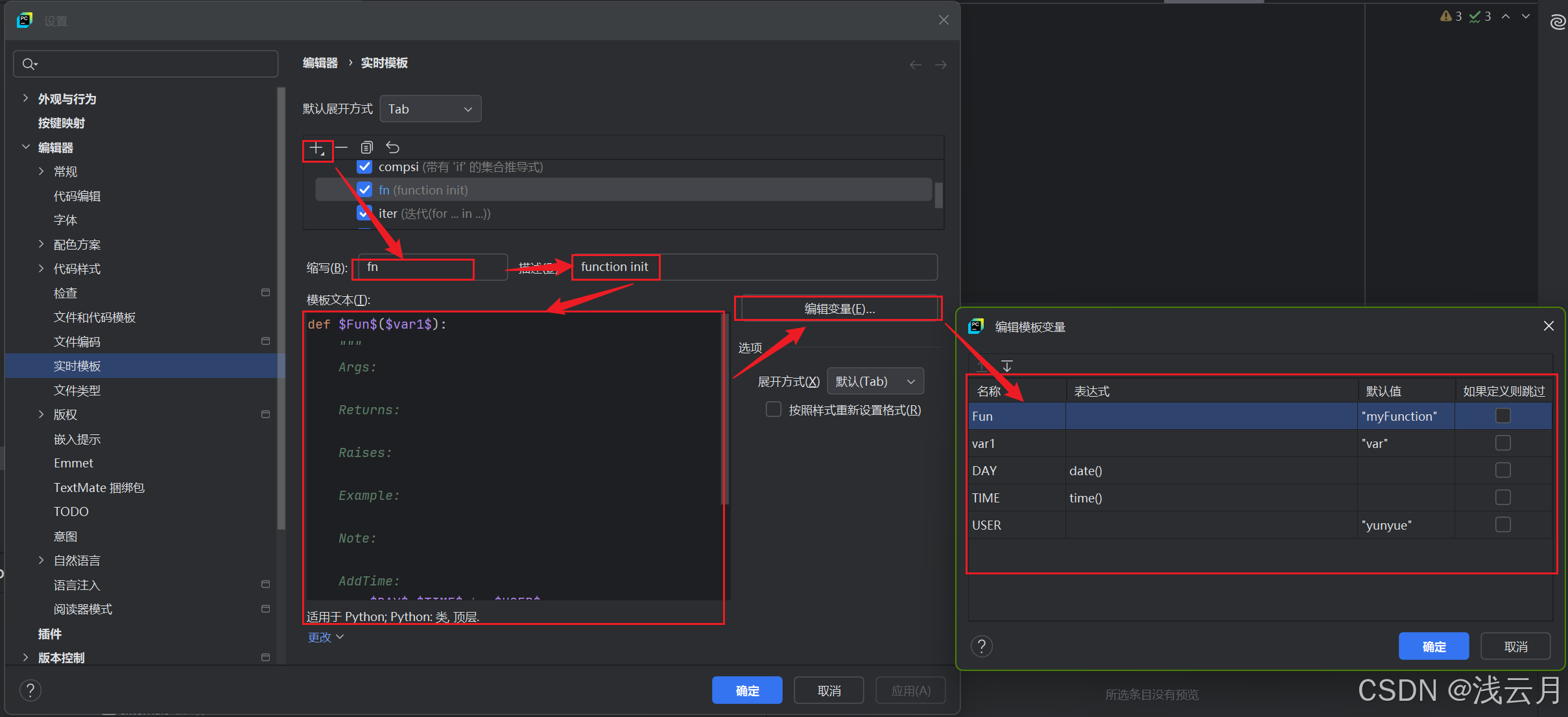The image size is (1568, 717).
Task: Click the 编辑变量(E)... button
Action: coord(840,309)
